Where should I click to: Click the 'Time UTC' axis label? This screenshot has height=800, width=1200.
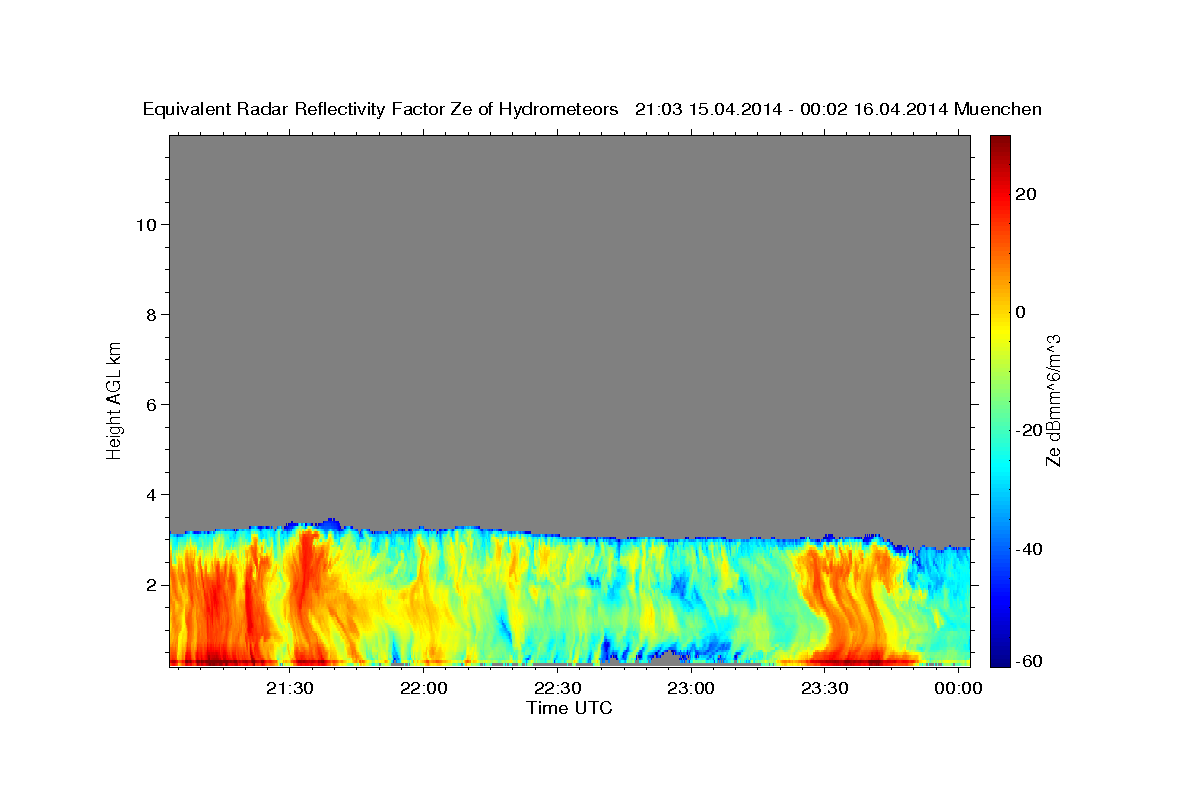[569, 708]
